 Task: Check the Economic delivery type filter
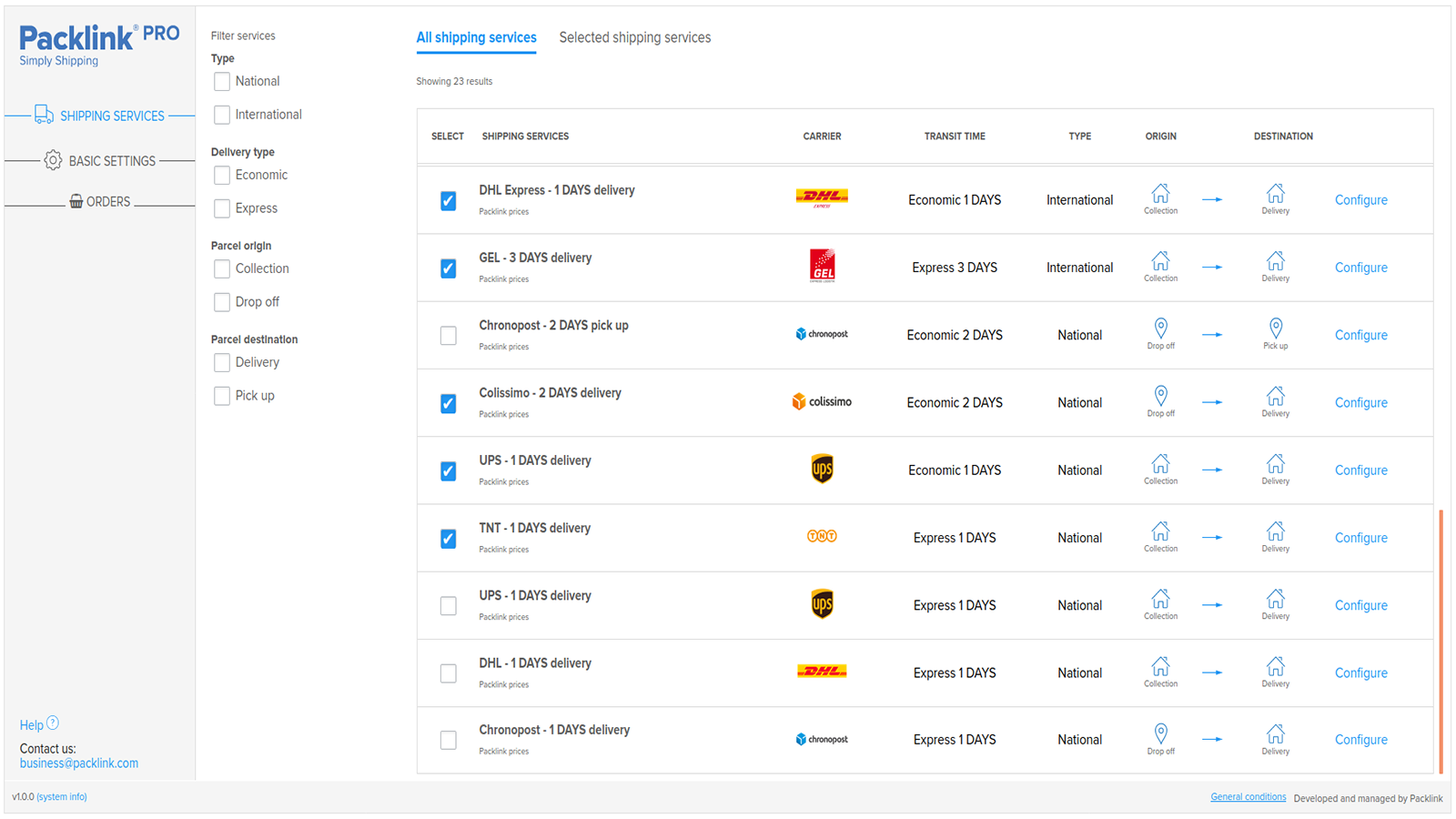tap(221, 175)
